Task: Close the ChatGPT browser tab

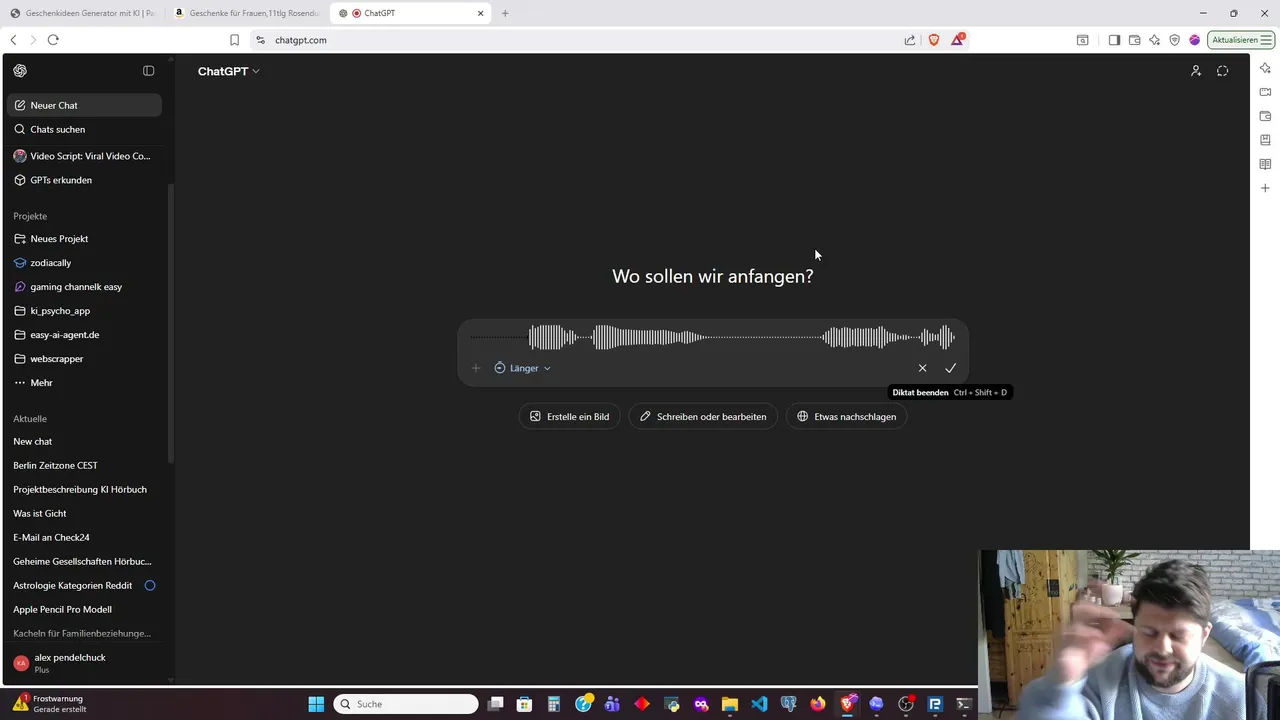Action: click(481, 13)
